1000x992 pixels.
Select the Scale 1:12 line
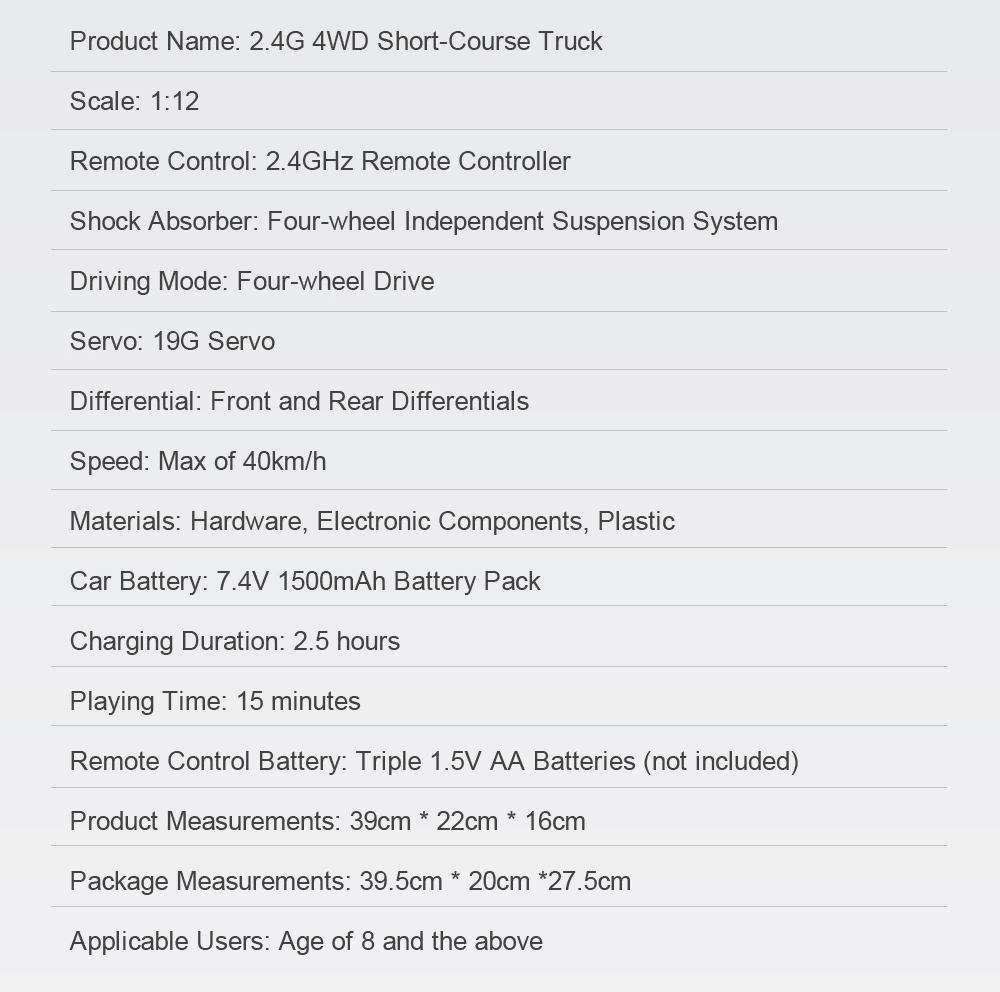tap(135, 101)
